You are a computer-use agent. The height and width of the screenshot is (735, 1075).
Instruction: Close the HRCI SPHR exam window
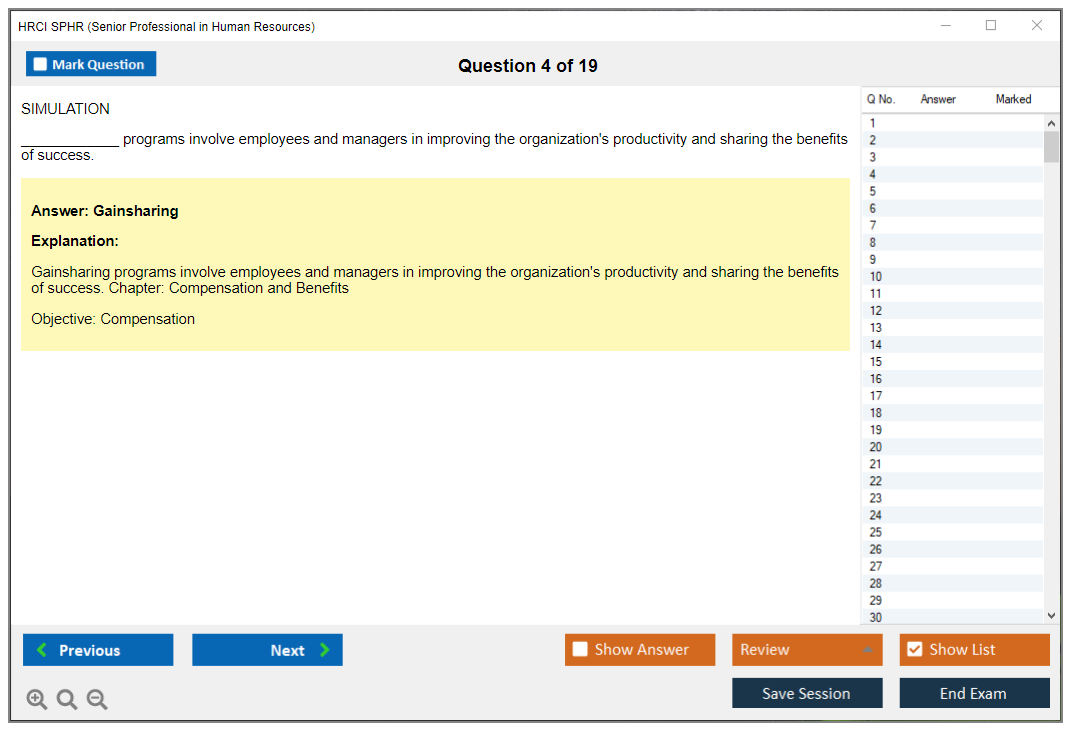click(1037, 26)
